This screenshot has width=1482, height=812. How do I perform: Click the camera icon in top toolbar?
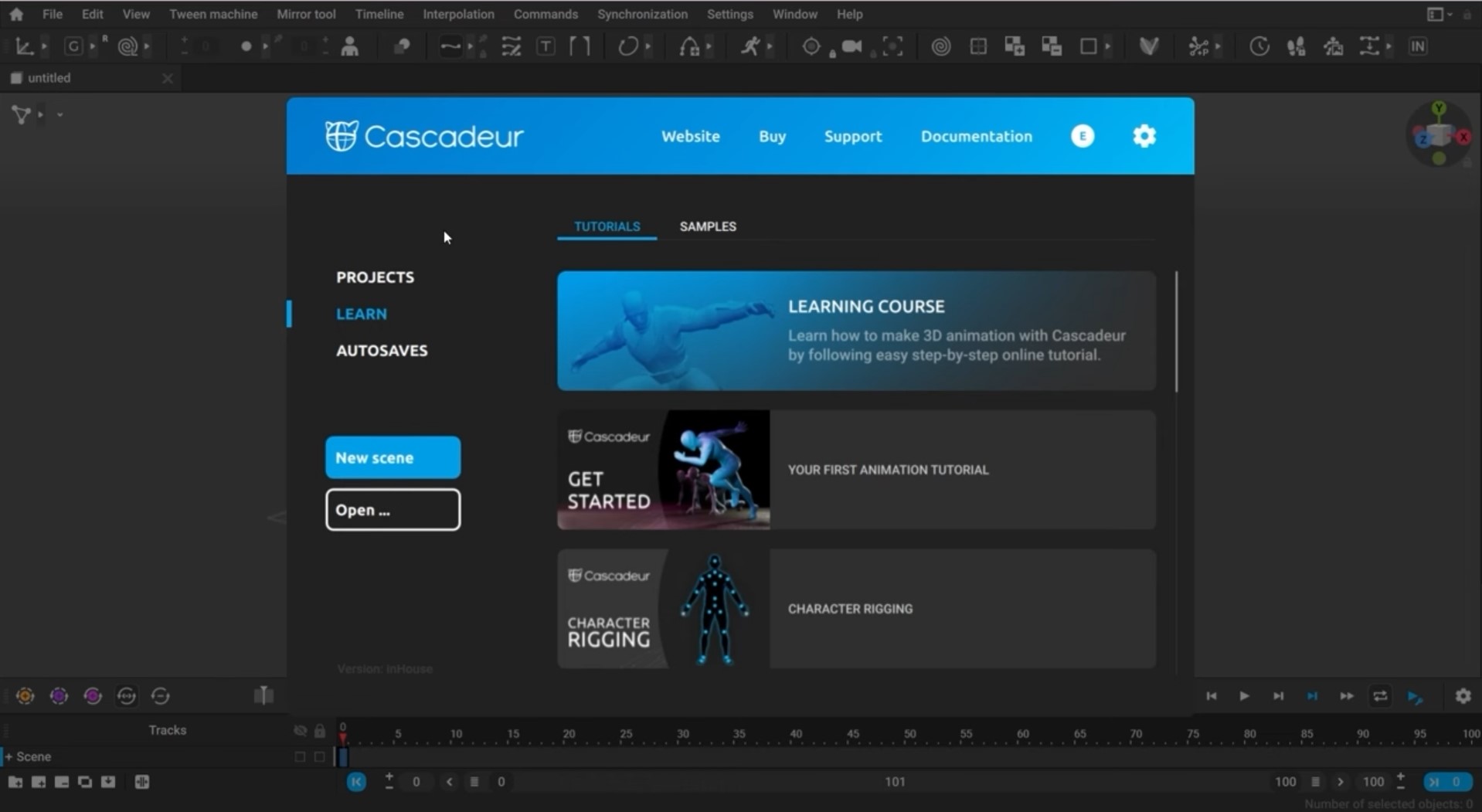(x=851, y=46)
